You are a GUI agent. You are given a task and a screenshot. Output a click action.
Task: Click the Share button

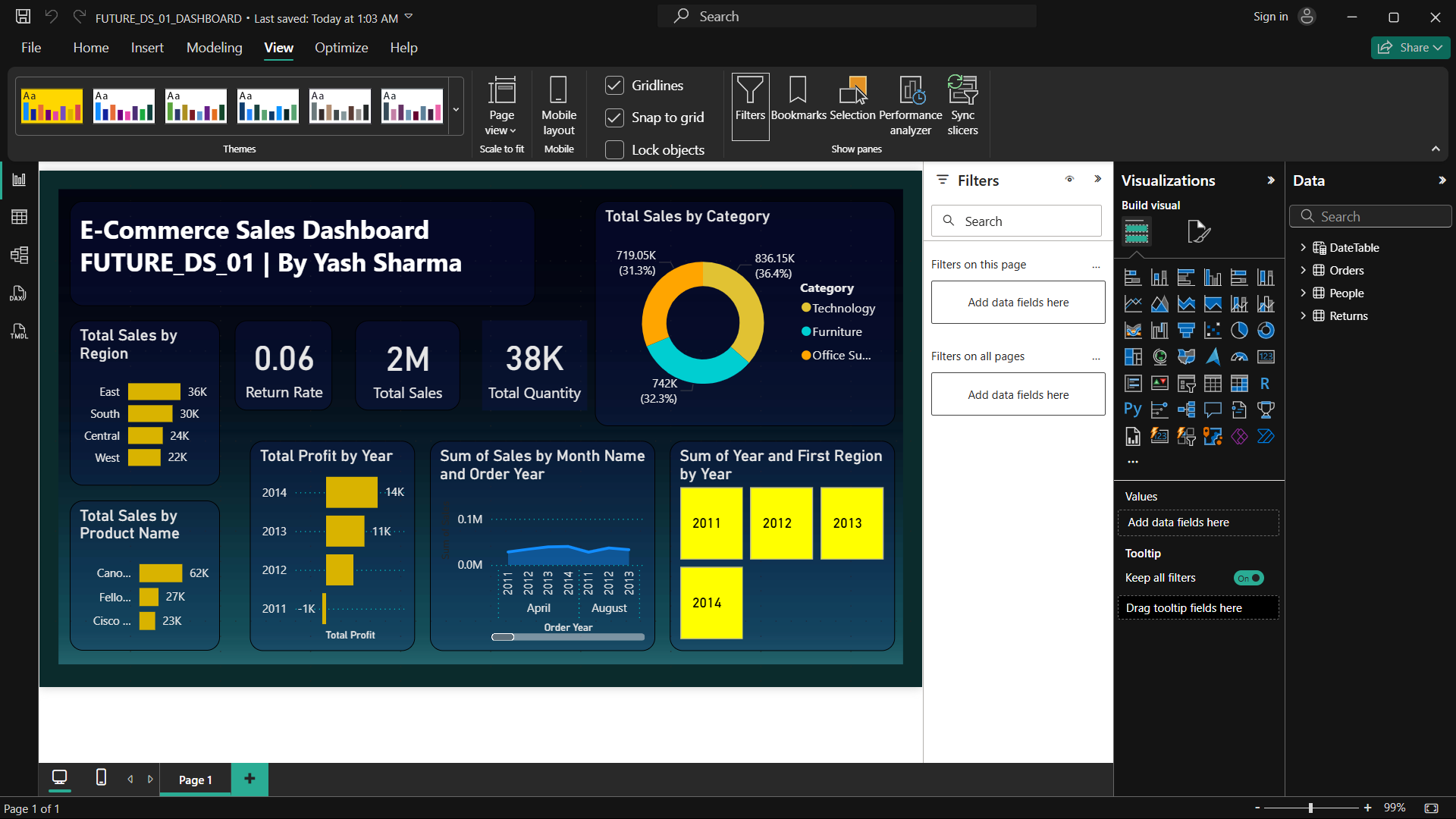1410,48
